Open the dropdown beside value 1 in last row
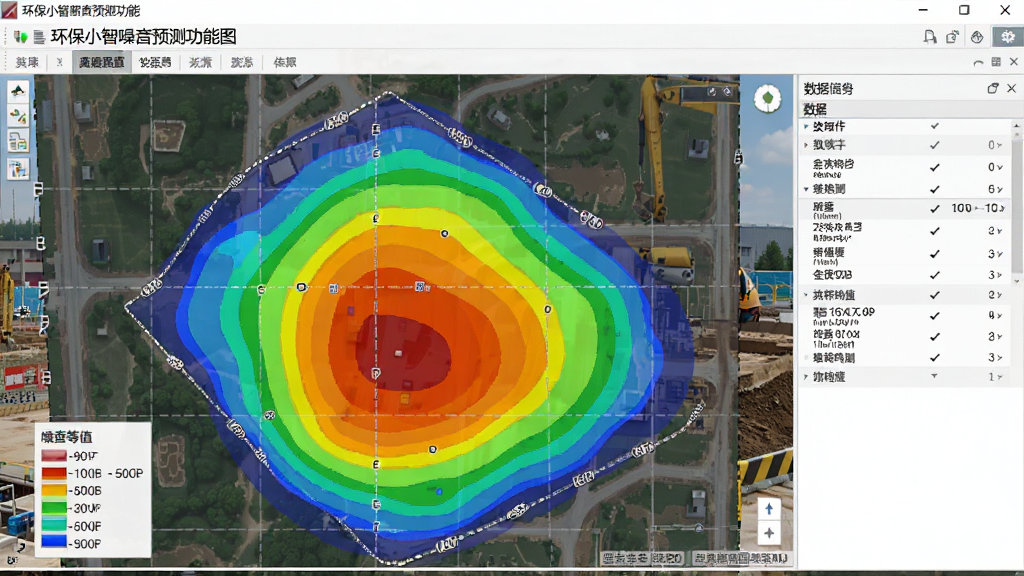This screenshot has width=1024, height=576. (1000, 377)
